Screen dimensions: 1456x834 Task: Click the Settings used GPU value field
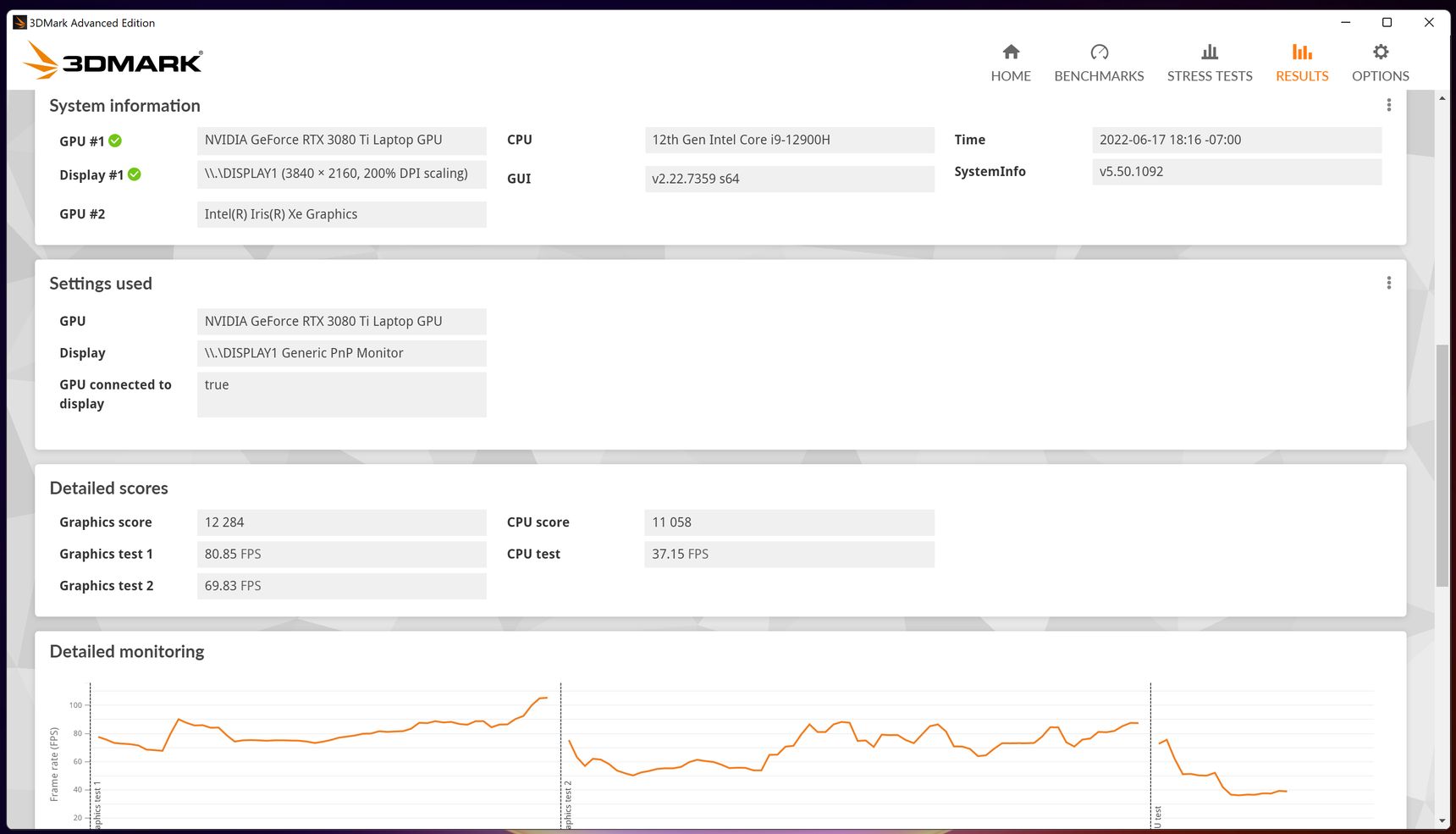click(x=342, y=322)
